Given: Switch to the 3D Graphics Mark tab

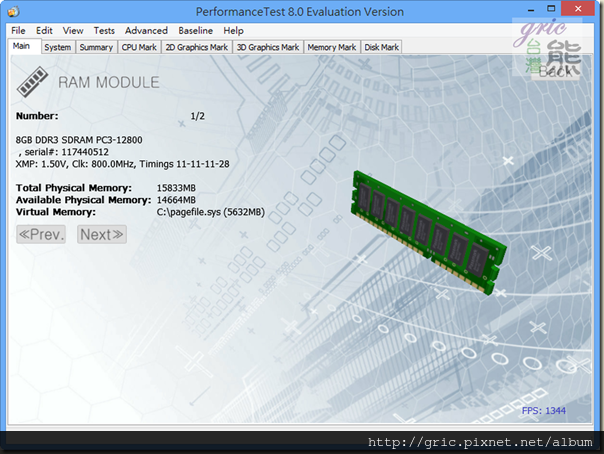Looking at the screenshot, I should click(x=268, y=47).
